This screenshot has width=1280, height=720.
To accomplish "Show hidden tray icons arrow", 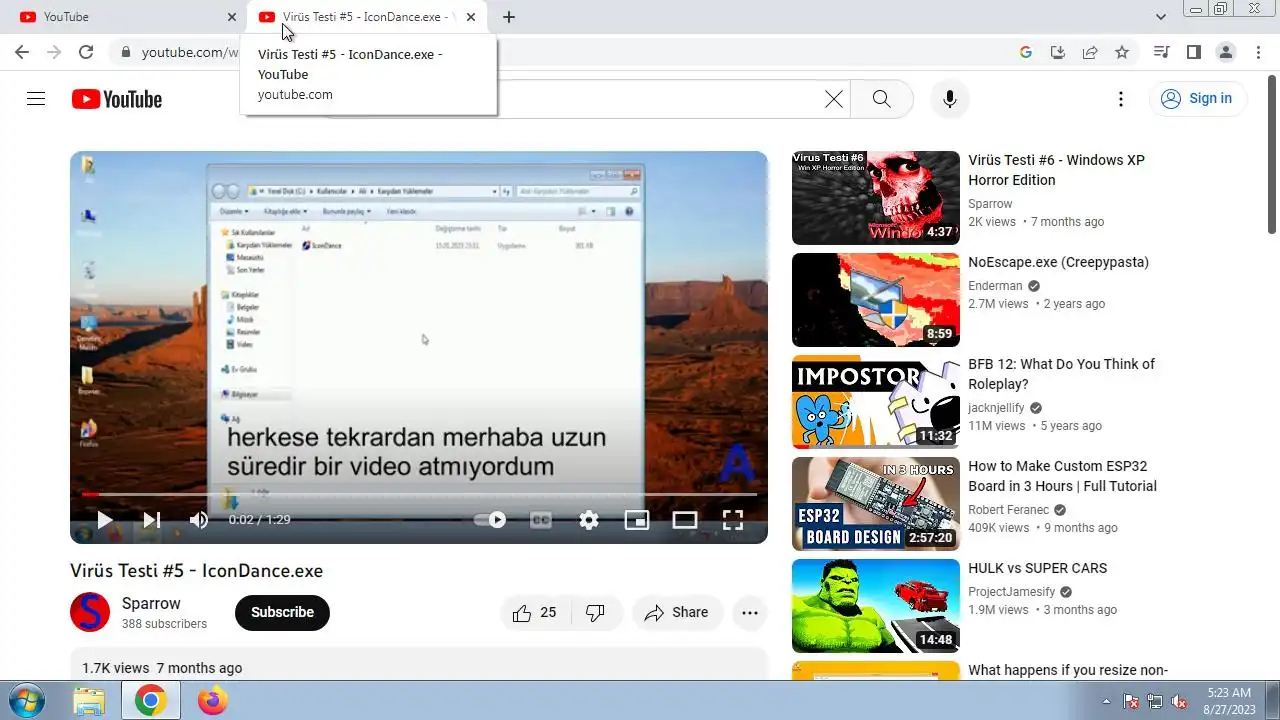I will click(x=1106, y=701).
